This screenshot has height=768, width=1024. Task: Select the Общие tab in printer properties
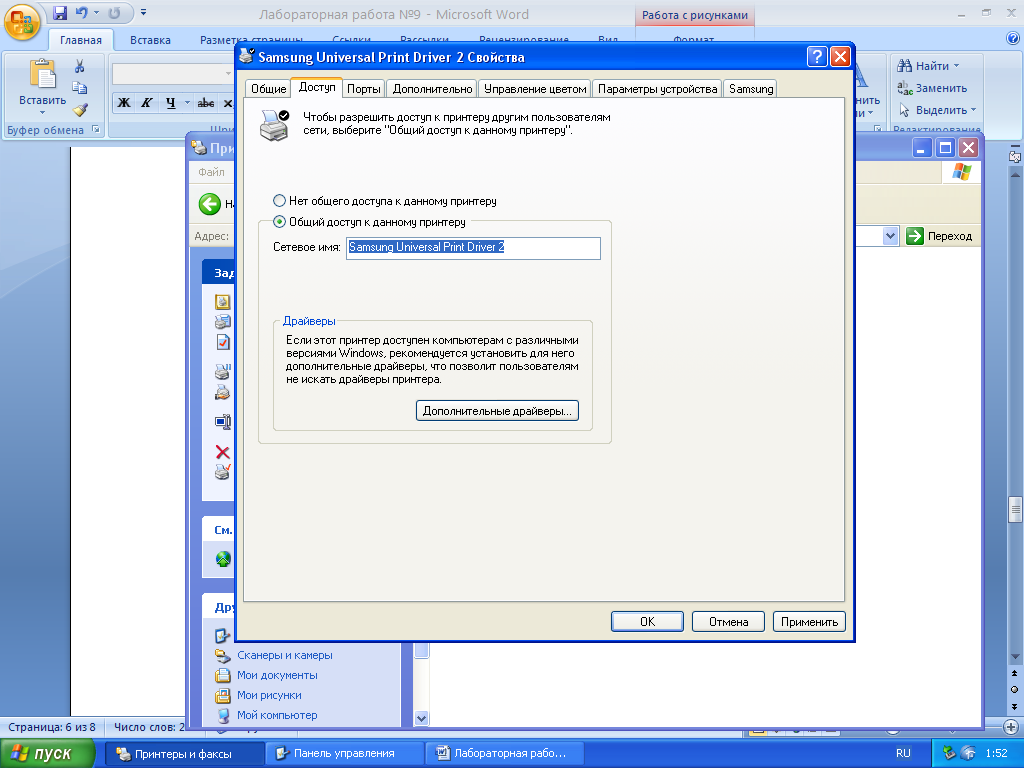[x=268, y=89]
